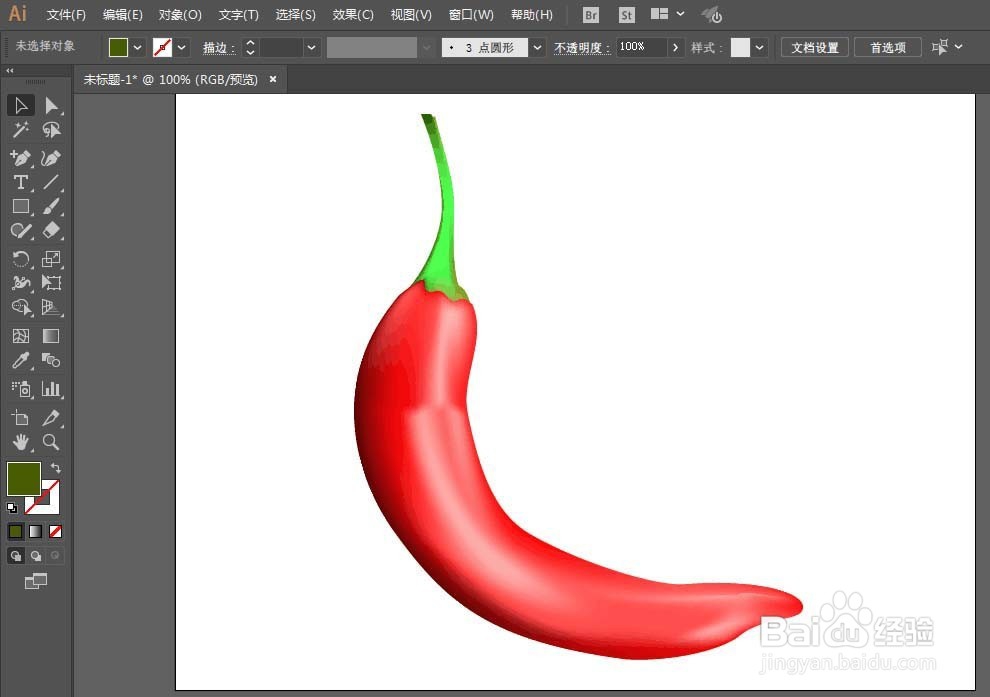The image size is (990, 697).
Task: Select the Rotate tool
Action: pos(20,259)
